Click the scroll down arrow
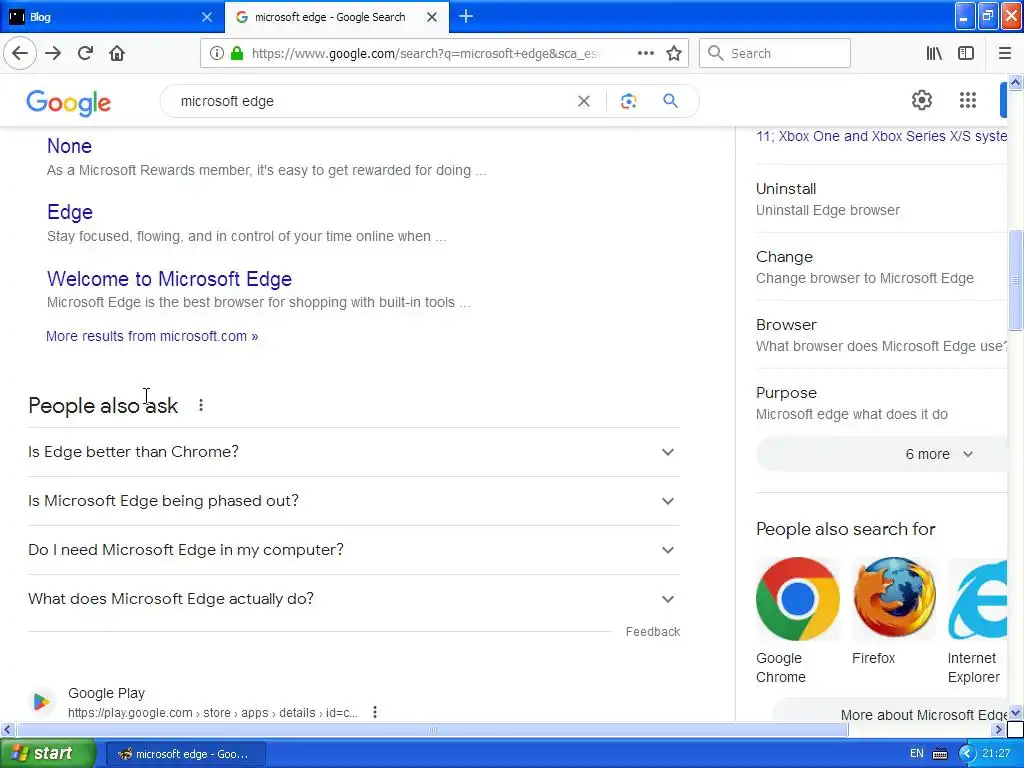The image size is (1024, 768). click(x=1016, y=712)
